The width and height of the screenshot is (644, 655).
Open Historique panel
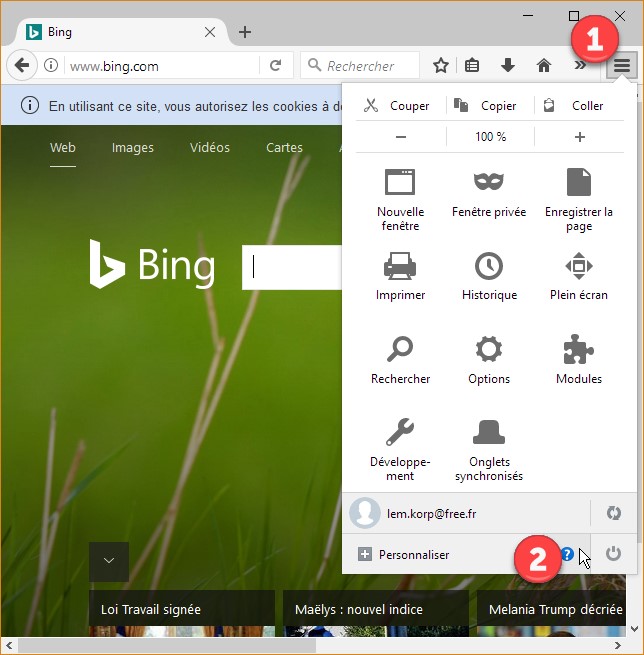(x=489, y=276)
